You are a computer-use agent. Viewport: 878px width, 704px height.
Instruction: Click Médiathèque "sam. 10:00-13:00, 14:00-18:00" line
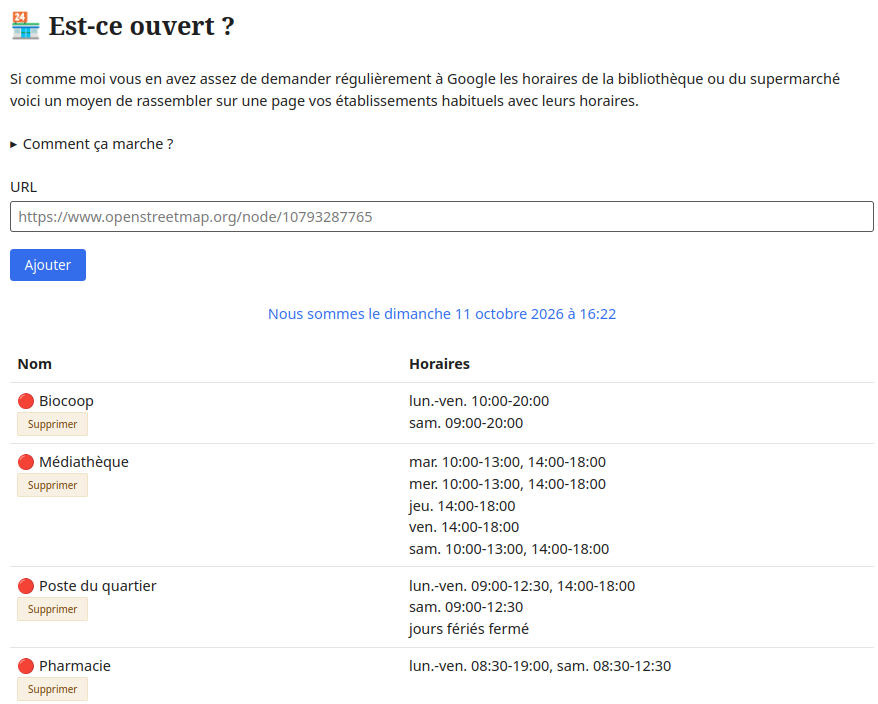[x=509, y=549]
